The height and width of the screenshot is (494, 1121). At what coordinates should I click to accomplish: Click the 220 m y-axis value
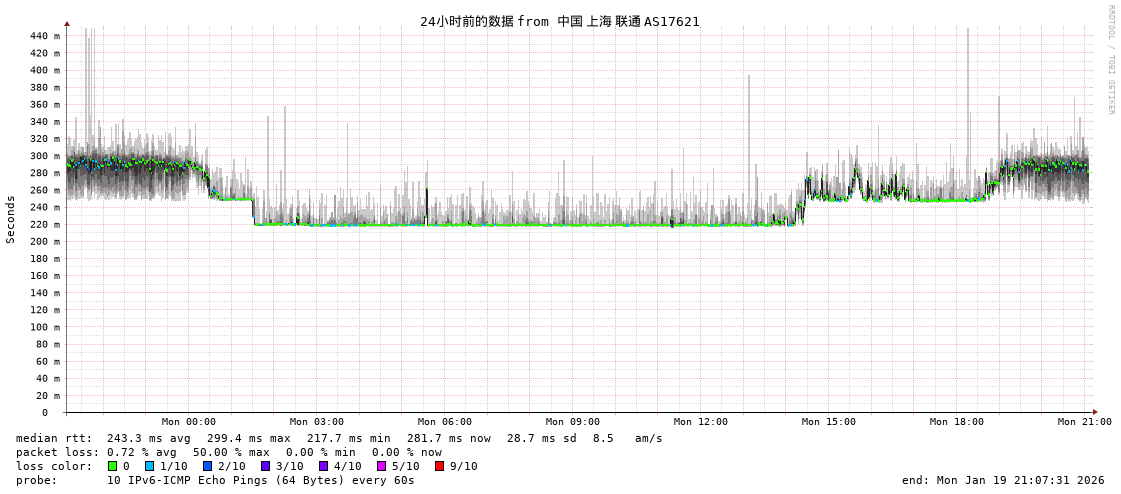44,224
